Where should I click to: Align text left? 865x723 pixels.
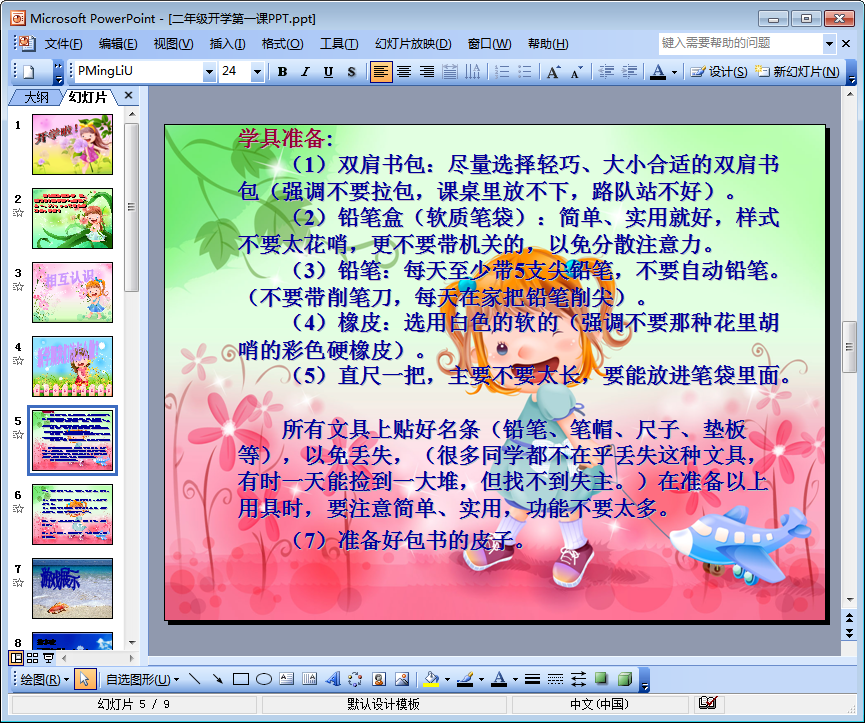381,72
